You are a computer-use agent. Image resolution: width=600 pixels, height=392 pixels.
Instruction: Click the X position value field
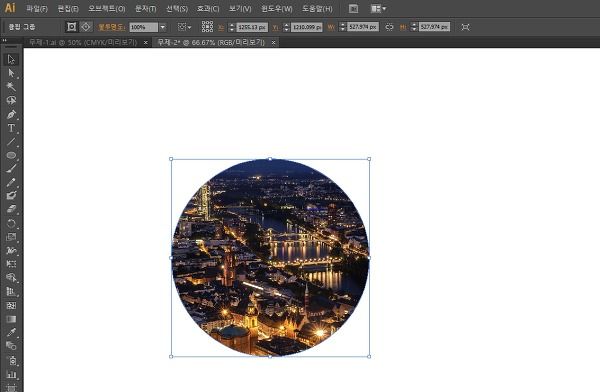click(252, 27)
